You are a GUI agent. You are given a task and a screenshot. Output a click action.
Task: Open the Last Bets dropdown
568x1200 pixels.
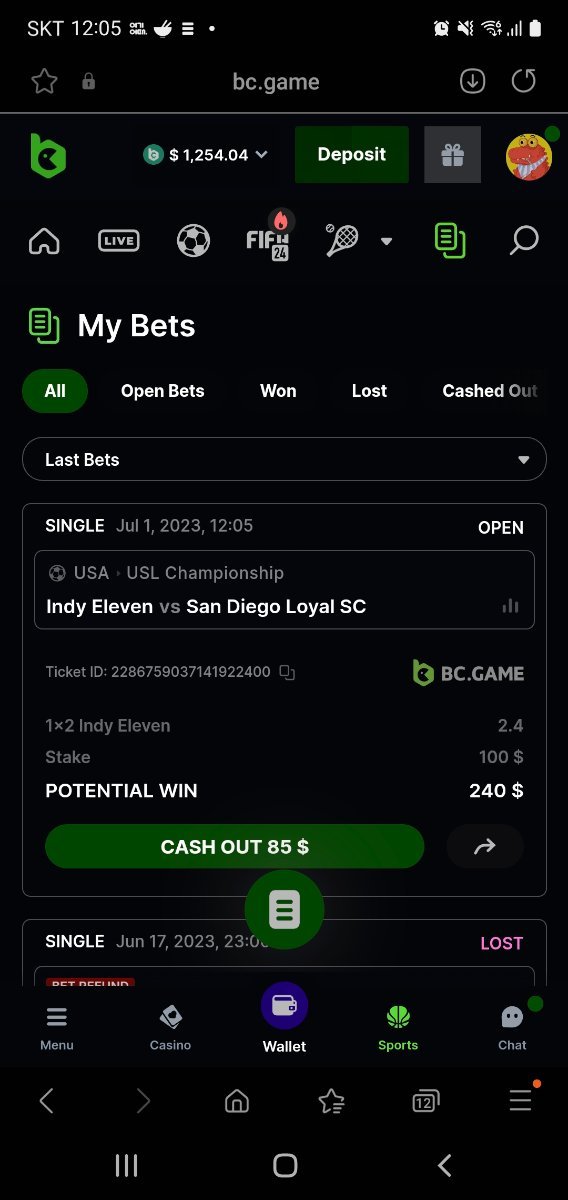pos(284,460)
